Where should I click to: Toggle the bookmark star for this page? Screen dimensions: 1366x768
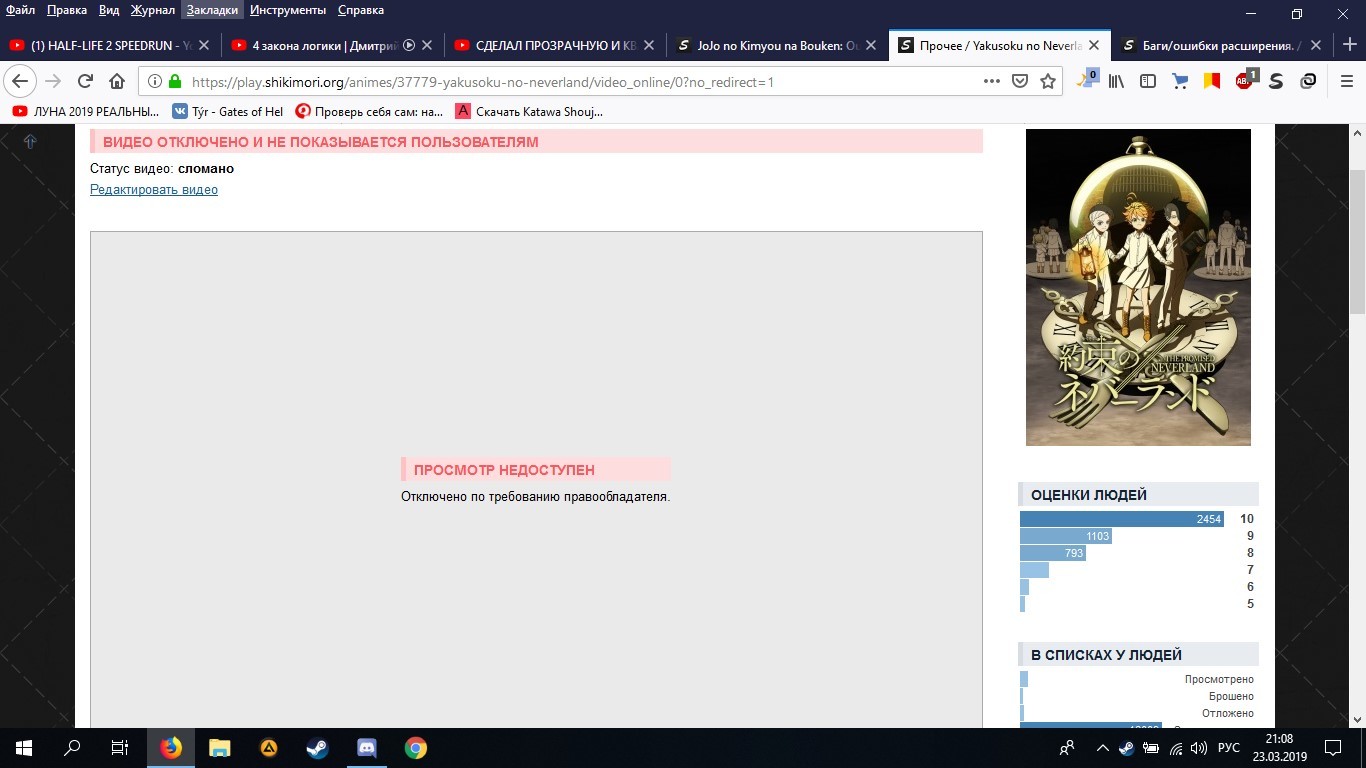coord(1047,82)
